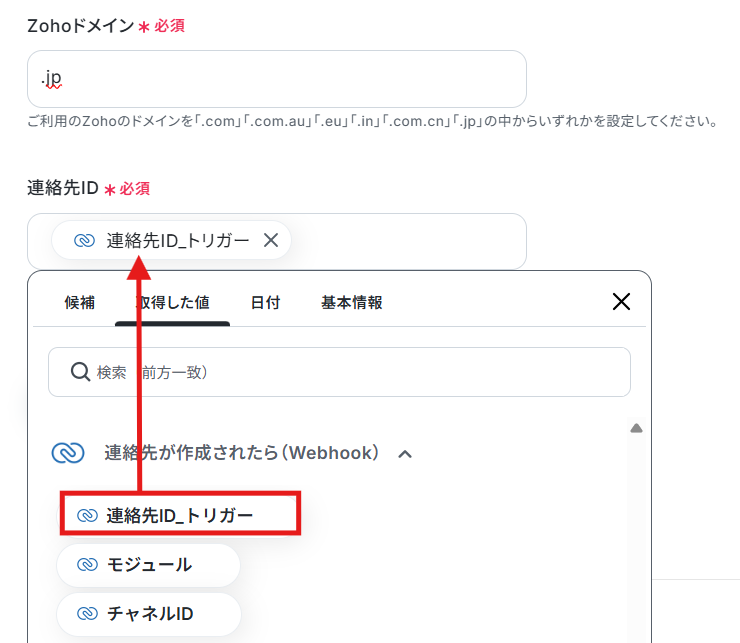Select the 連絡先ID_トリガー value
740x643 pixels.
(x=180, y=515)
